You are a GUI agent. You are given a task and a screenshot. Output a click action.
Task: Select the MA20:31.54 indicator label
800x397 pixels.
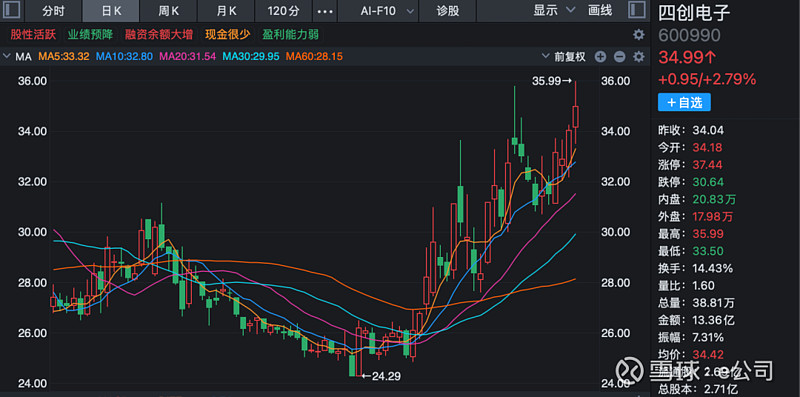pyautogui.click(x=188, y=57)
